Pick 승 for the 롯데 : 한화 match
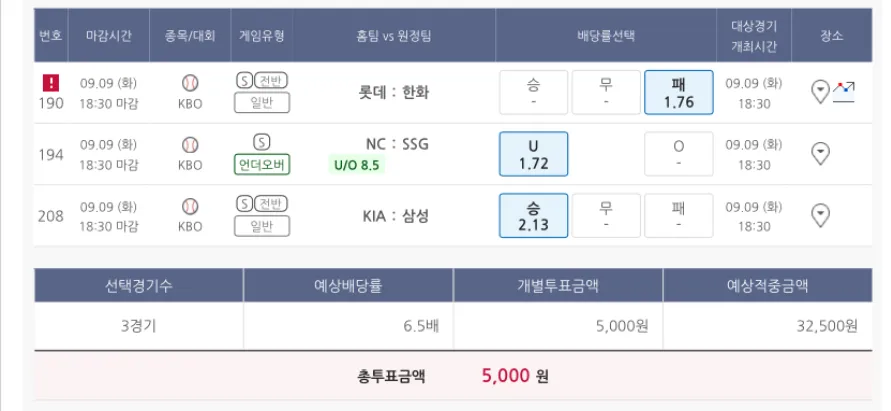 (533, 92)
